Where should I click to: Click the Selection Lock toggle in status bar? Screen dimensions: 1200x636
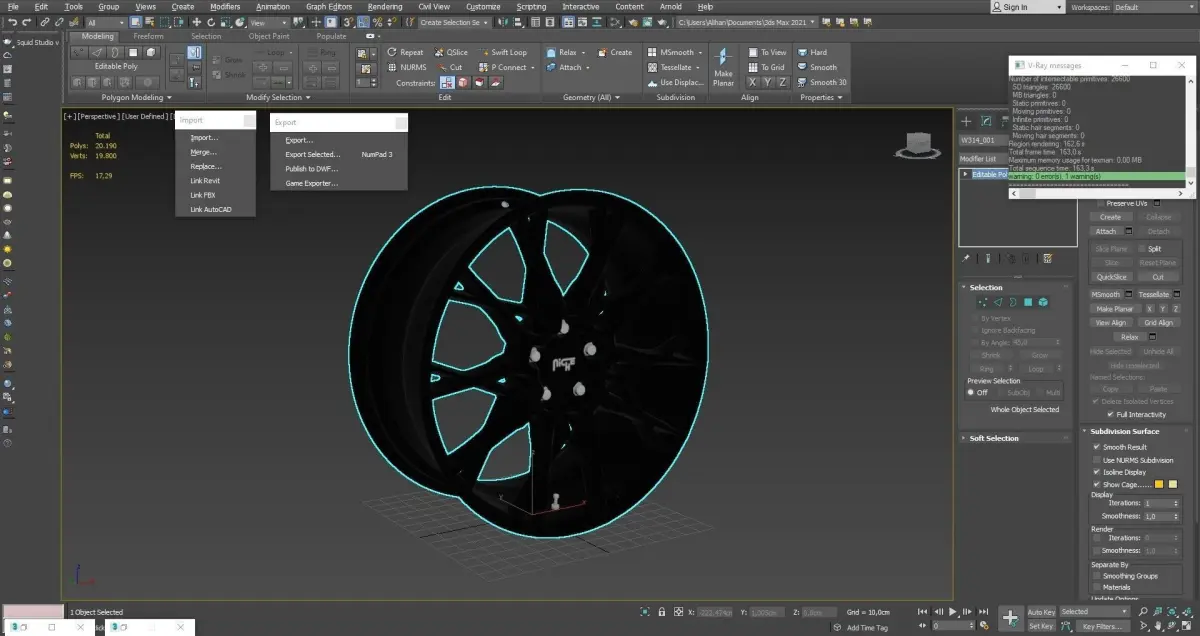(x=661, y=611)
